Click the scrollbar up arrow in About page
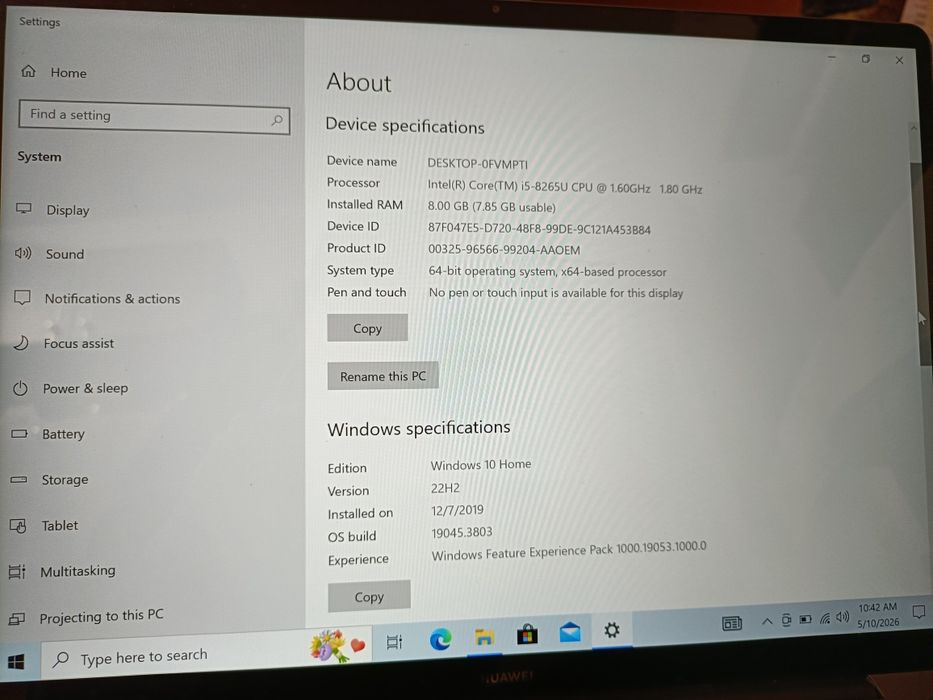This screenshot has height=700, width=933. 913,127
